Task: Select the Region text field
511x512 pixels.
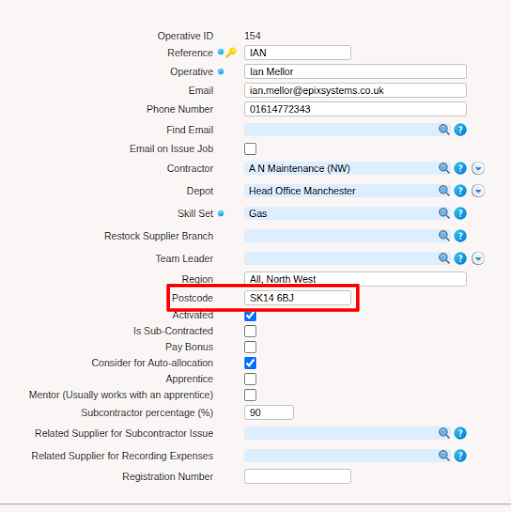Action: [x=355, y=279]
